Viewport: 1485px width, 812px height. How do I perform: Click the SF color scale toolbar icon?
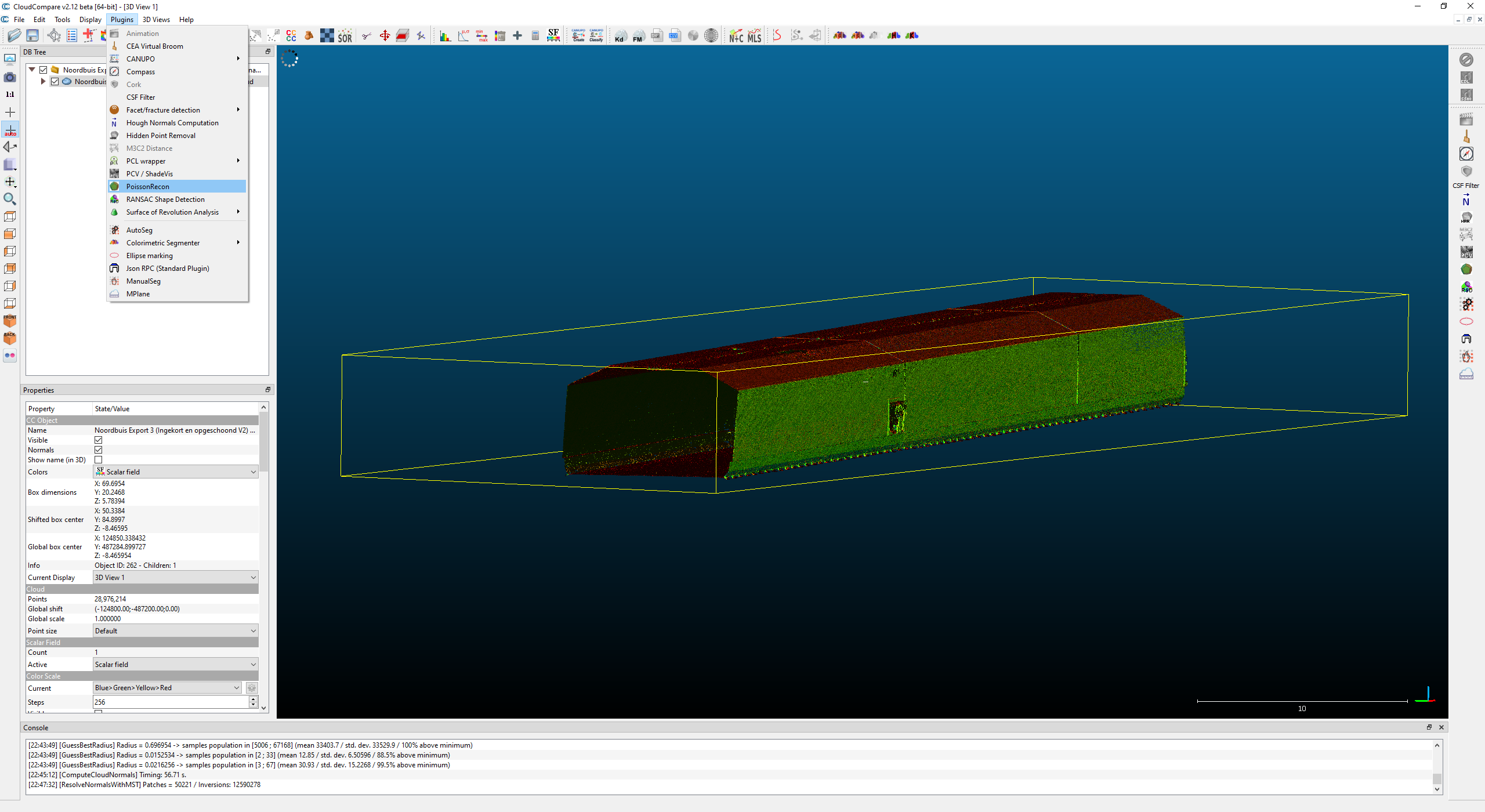[x=553, y=36]
